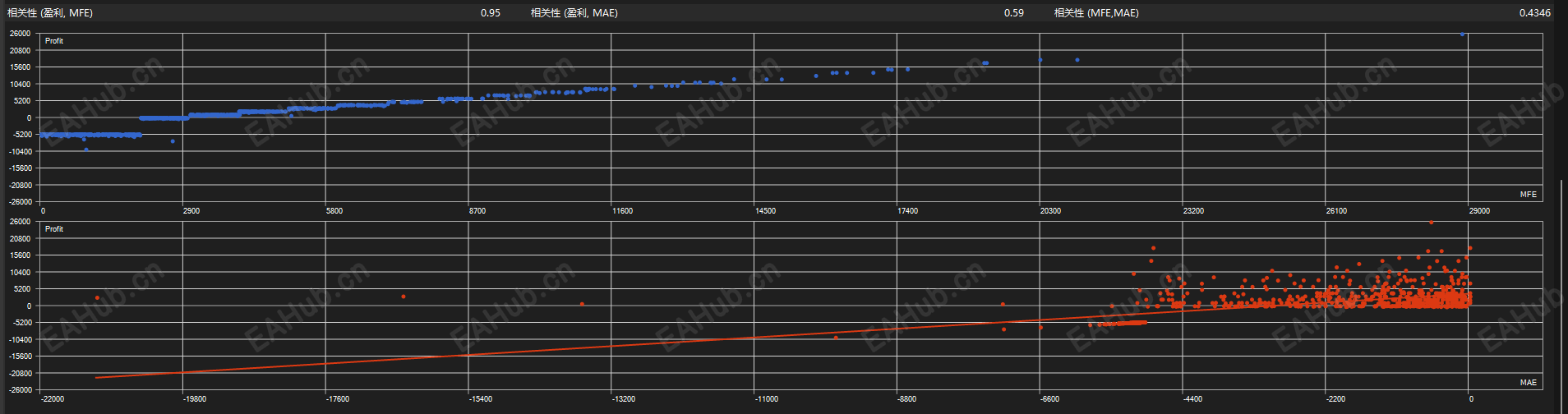
Task: Click the Profit label in MFE chart
Action: click(54, 41)
